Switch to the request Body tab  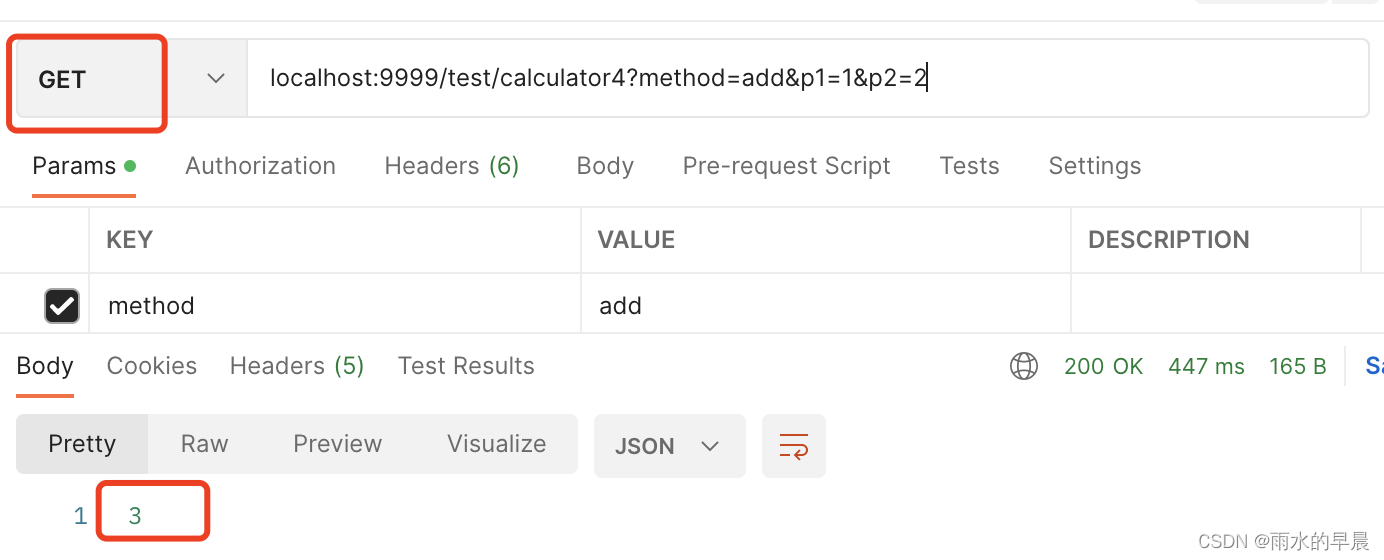[605, 166]
